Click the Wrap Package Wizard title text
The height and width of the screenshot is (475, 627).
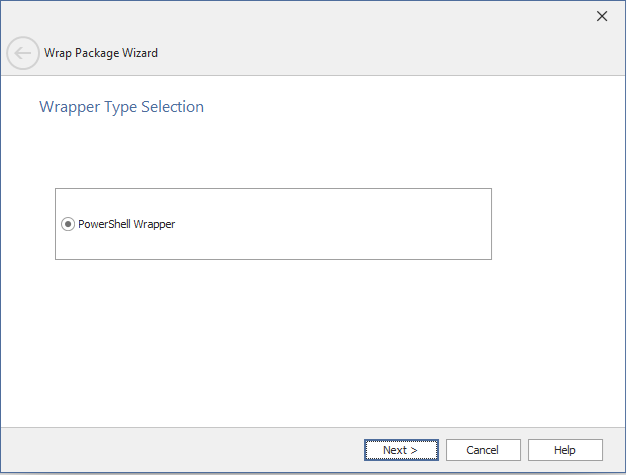coord(101,53)
